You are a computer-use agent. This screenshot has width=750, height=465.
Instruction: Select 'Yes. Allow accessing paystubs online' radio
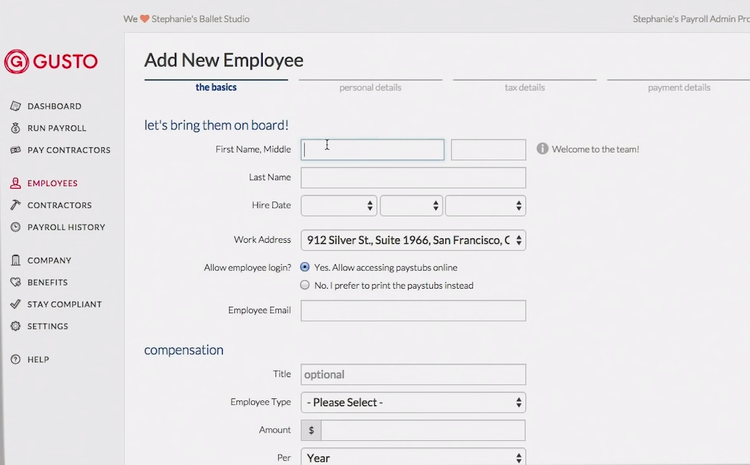[305, 268]
